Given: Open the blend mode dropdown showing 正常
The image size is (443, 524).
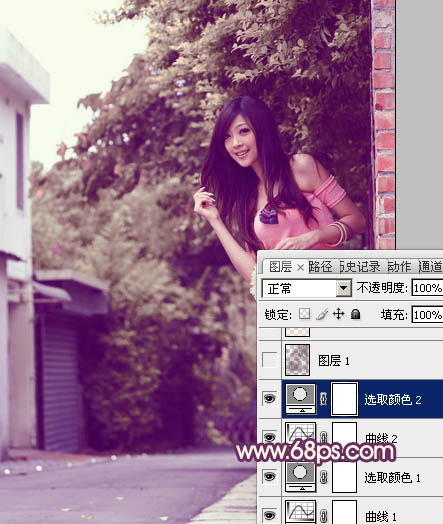Looking at the screenshot, I should pos(306,288).
